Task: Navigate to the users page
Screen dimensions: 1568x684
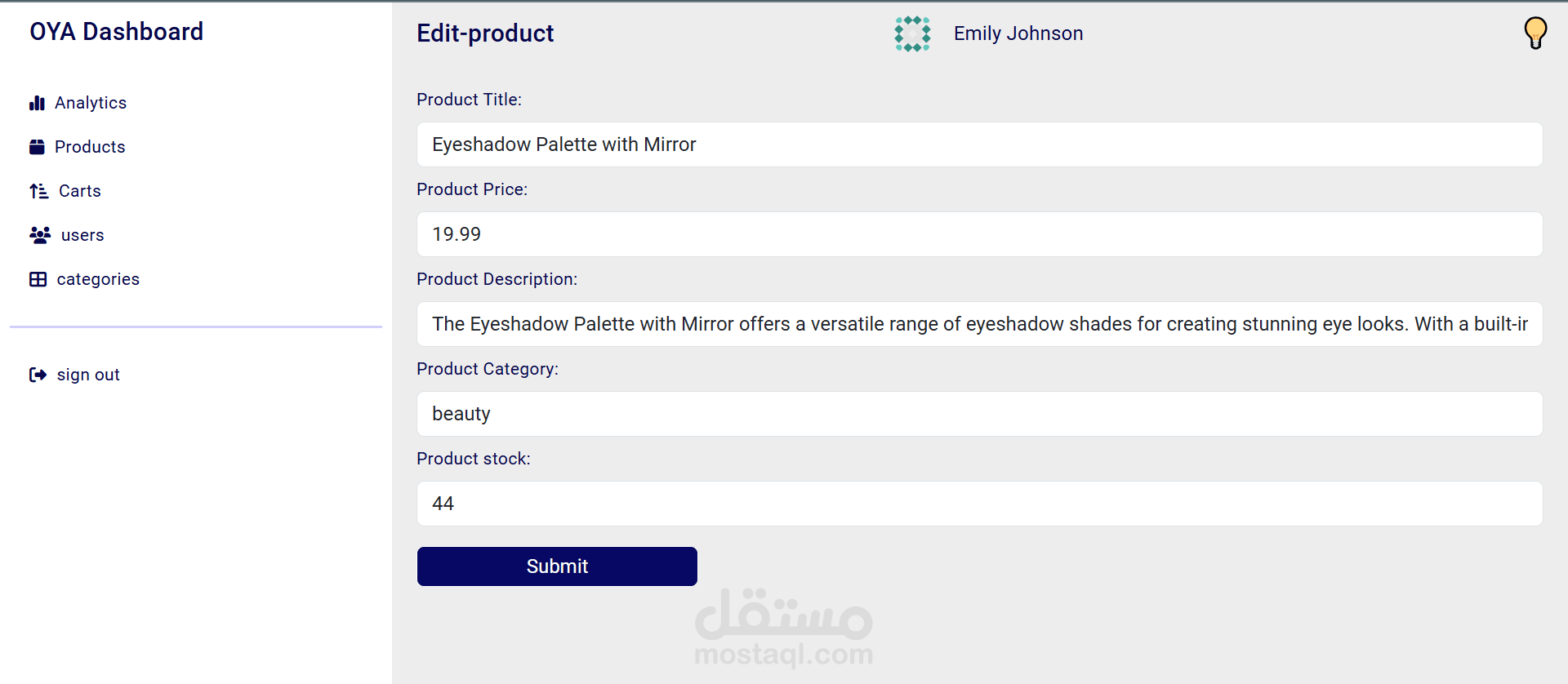Action: click(x=82, y=235)
